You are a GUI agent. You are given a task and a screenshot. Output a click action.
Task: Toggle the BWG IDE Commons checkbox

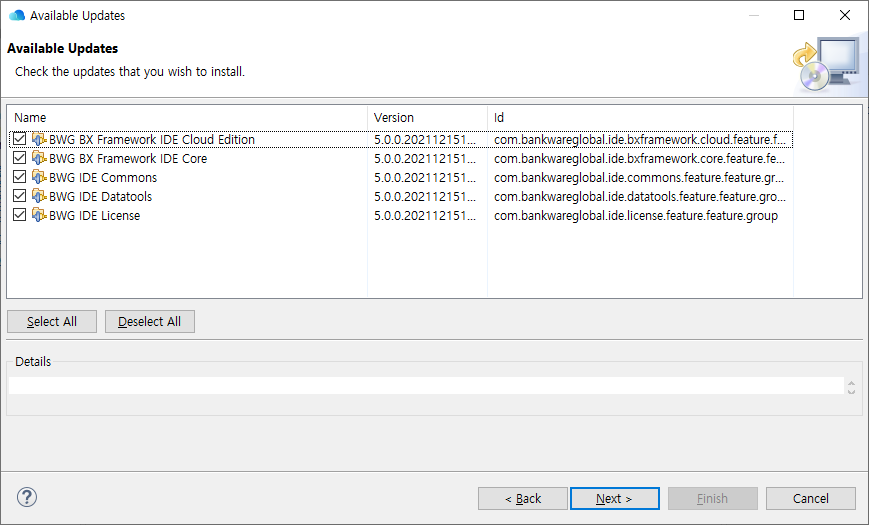pyautogui.click(x=20, y=178)
